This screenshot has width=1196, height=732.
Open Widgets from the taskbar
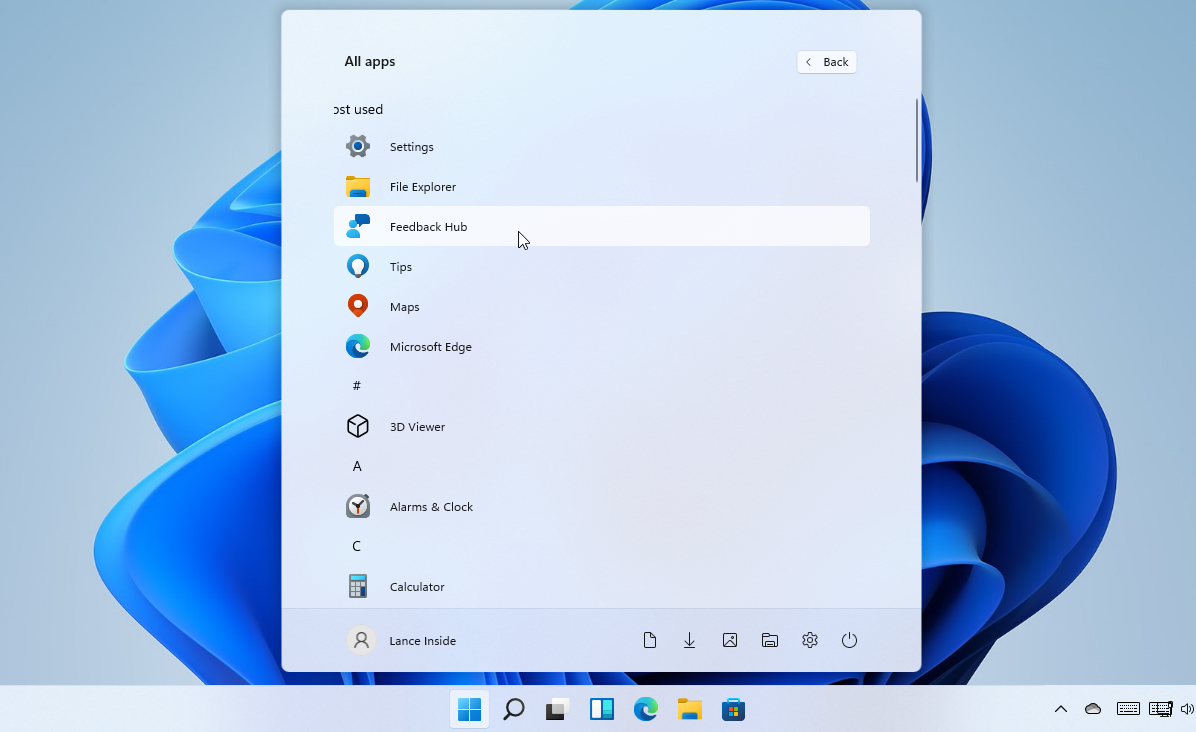(602, 709)
